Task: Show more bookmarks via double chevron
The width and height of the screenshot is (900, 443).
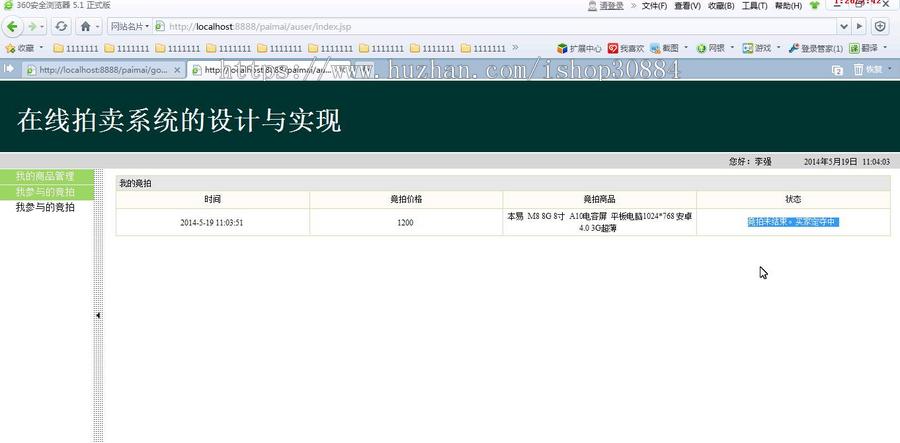Action: (x=515, y=48)
